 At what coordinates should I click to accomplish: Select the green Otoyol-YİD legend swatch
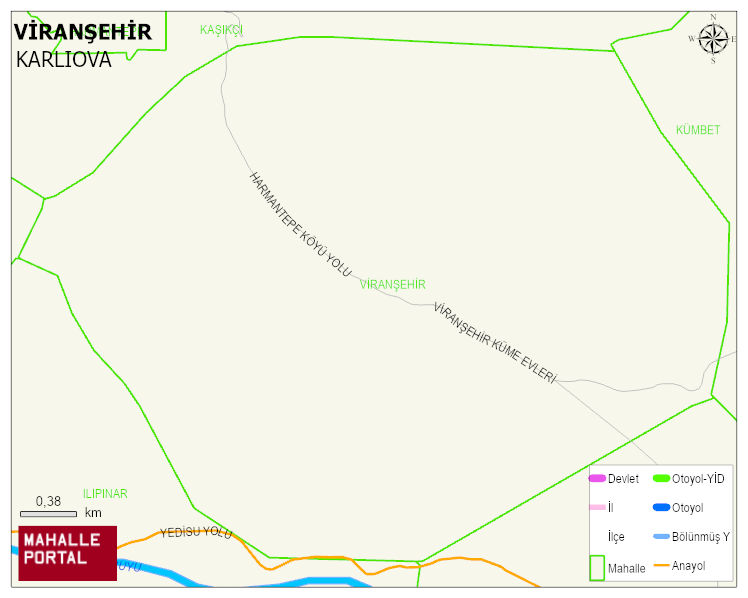coord(661,478)
